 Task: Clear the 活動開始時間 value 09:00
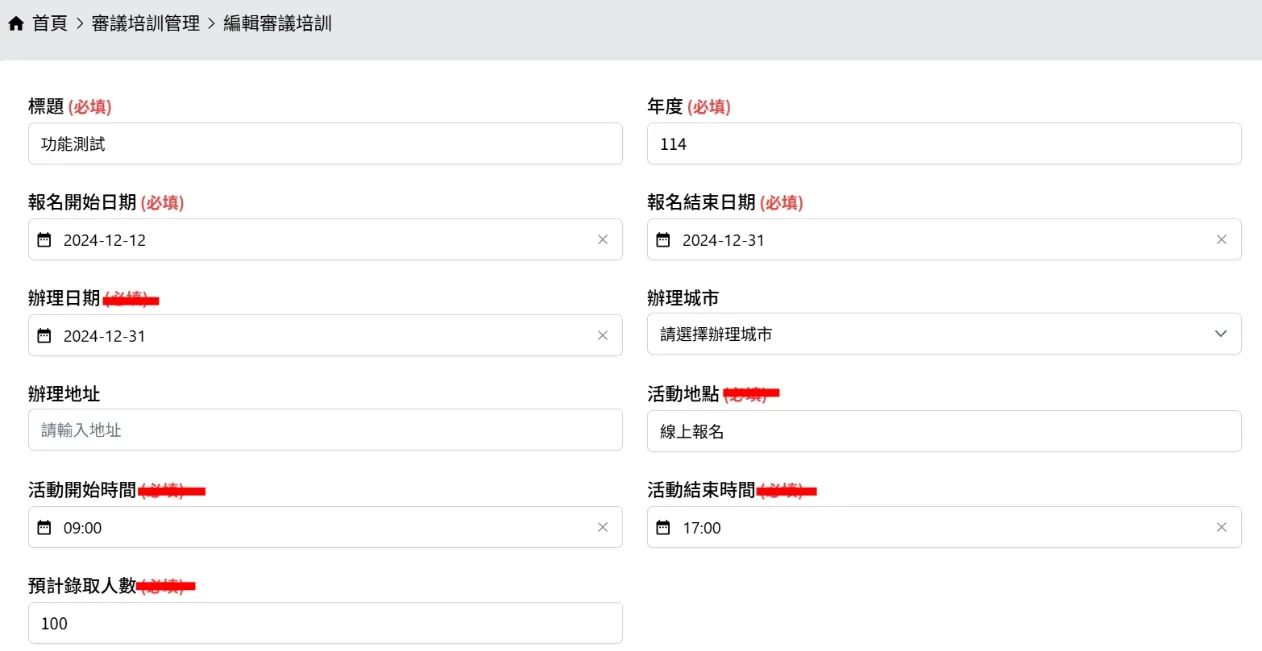pyautogui.click(x=602, y=528)
